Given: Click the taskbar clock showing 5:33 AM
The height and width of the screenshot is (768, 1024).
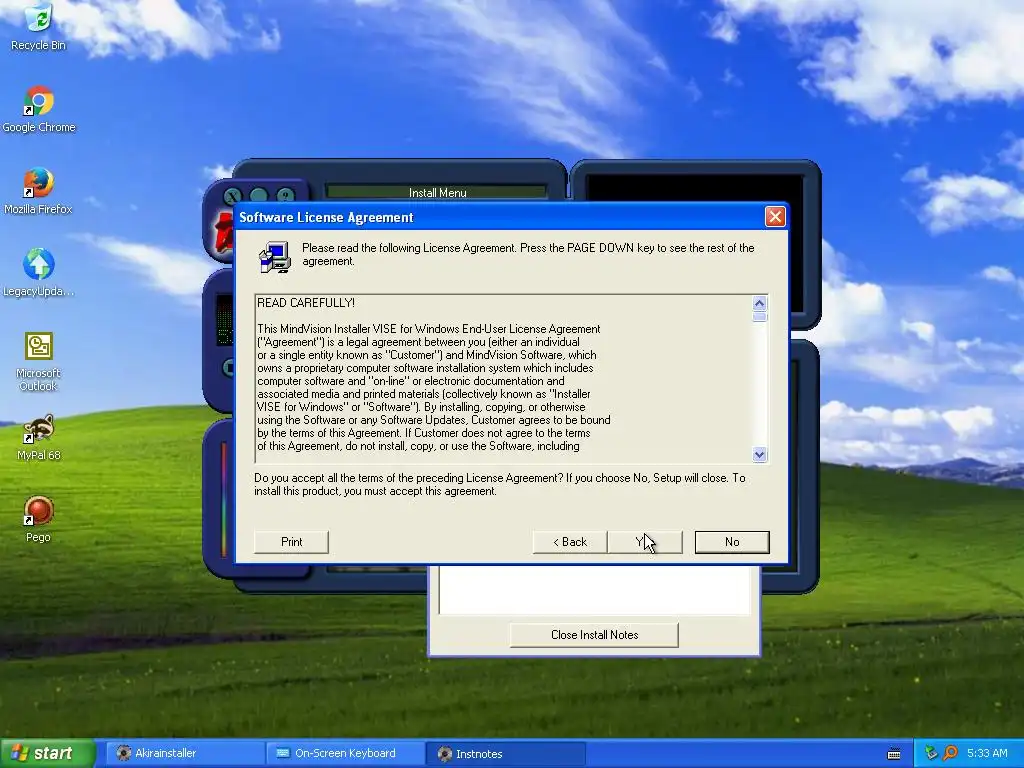Looking at the screenshot, I should pyautogui.click(x=987, y=754).
